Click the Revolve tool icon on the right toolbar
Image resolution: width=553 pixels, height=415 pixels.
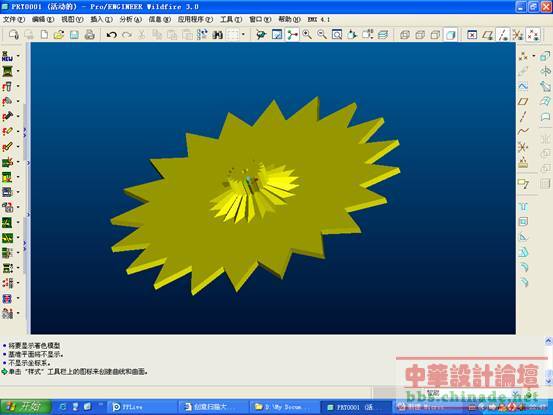coord(545,71)
